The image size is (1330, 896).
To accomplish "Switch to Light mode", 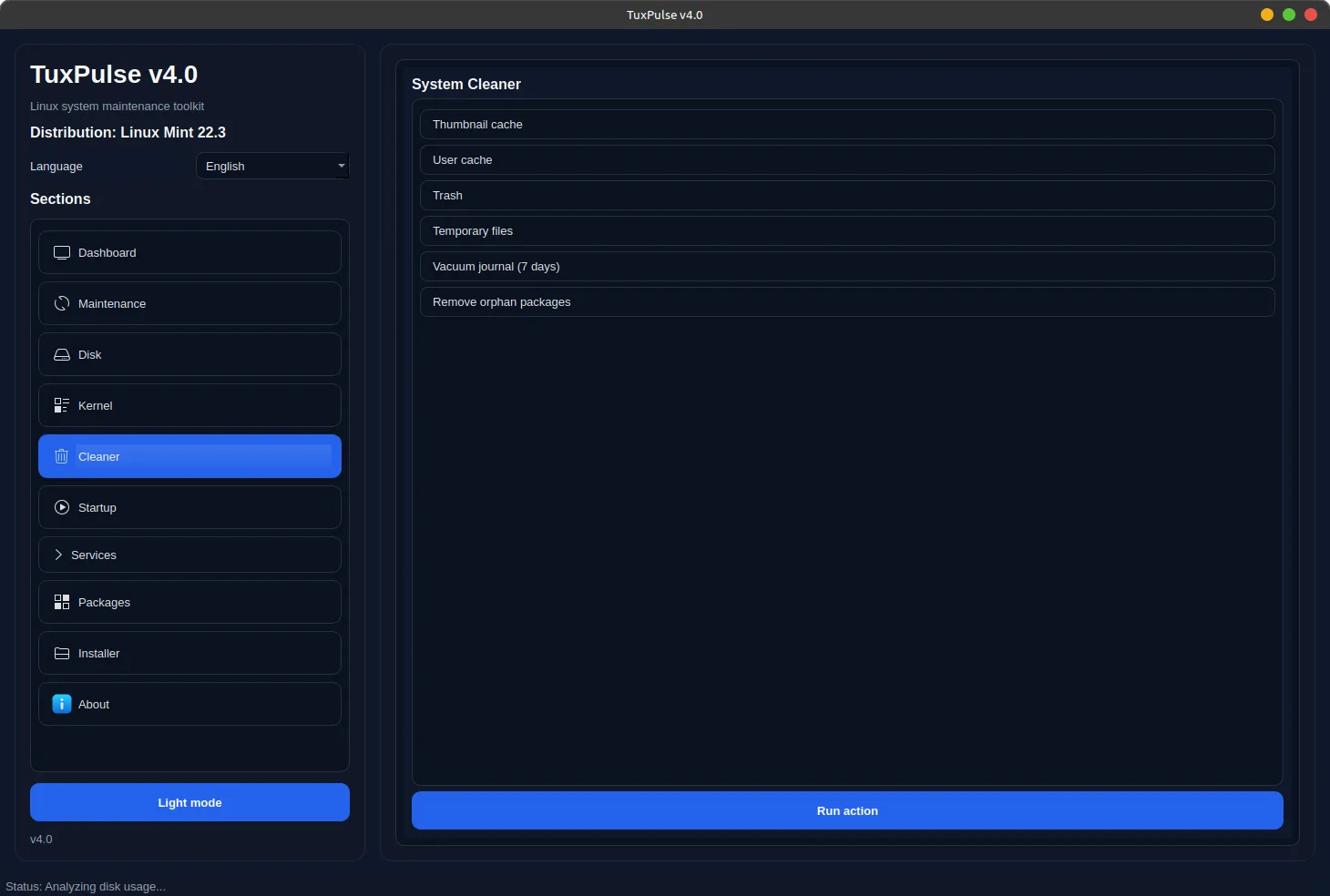I will click(189, 802).
